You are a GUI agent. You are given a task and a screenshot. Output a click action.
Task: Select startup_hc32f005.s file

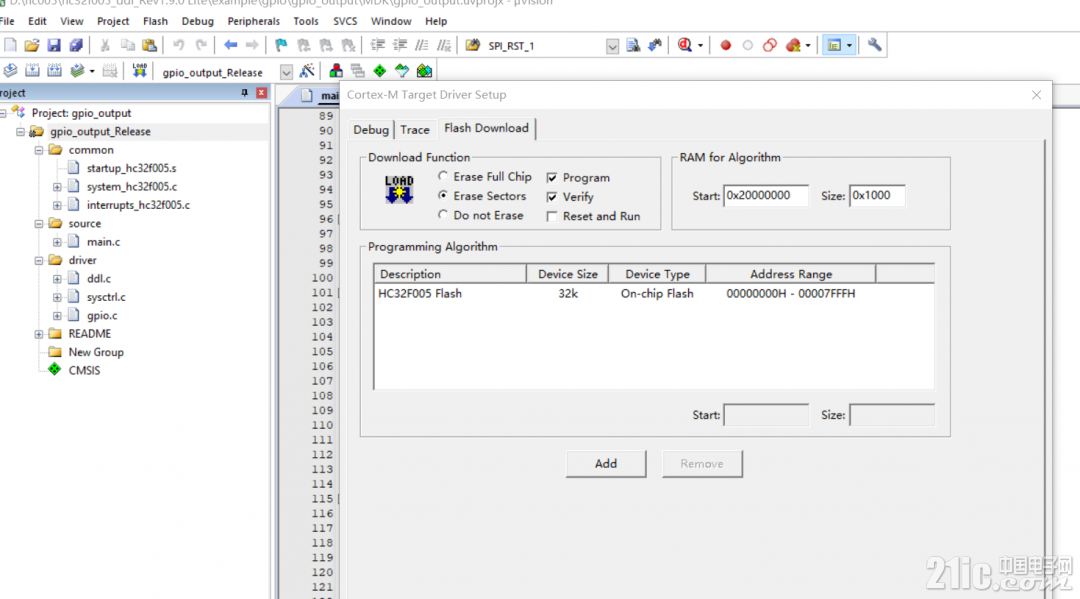point(131,168)
